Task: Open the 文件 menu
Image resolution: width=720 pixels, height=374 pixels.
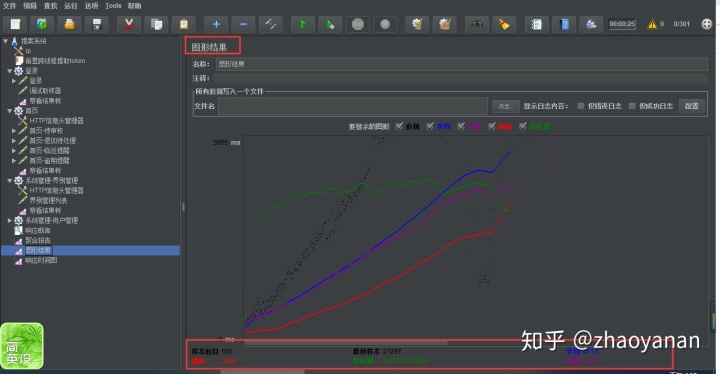Action: point(9,6)
